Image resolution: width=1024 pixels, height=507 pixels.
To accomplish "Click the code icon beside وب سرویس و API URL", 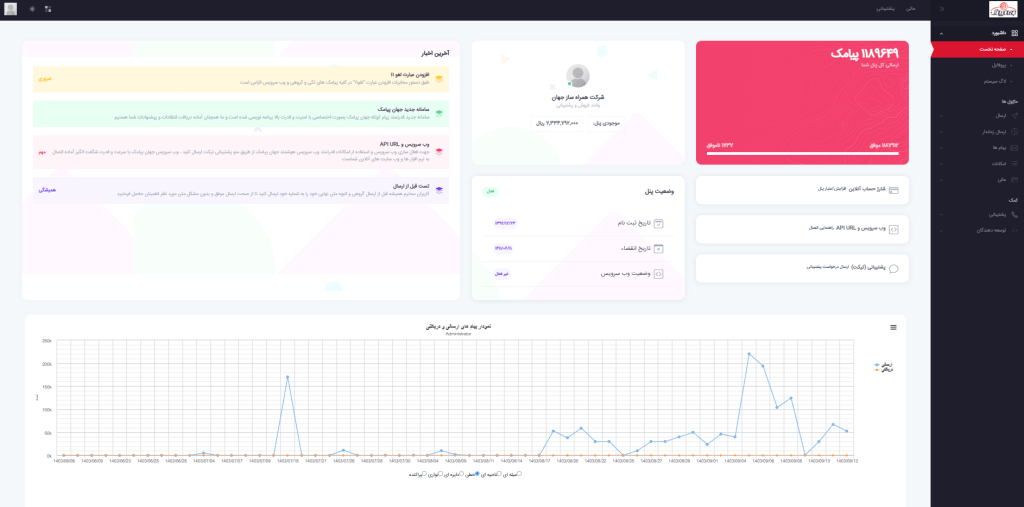I will pos(893,228).
